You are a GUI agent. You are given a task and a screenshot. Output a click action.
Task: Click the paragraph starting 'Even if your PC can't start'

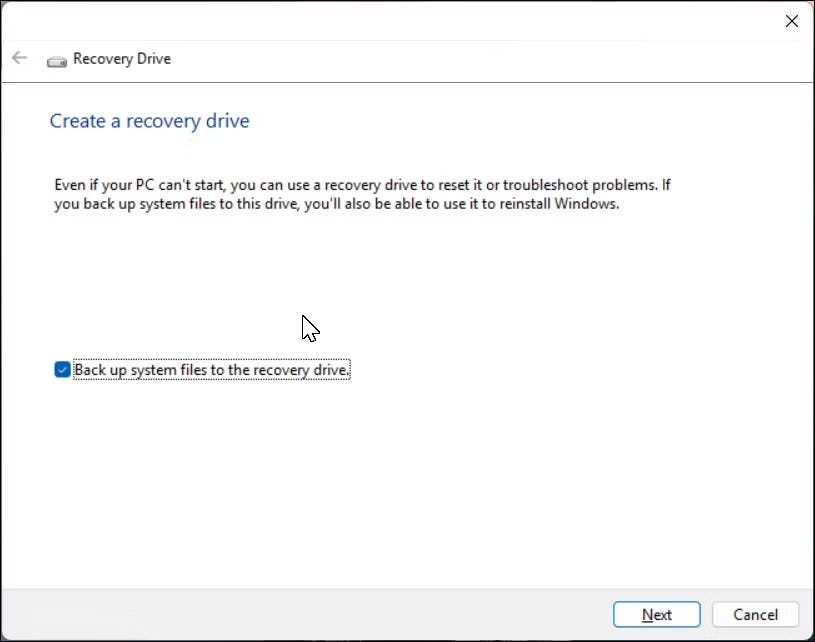pos(362,194)
